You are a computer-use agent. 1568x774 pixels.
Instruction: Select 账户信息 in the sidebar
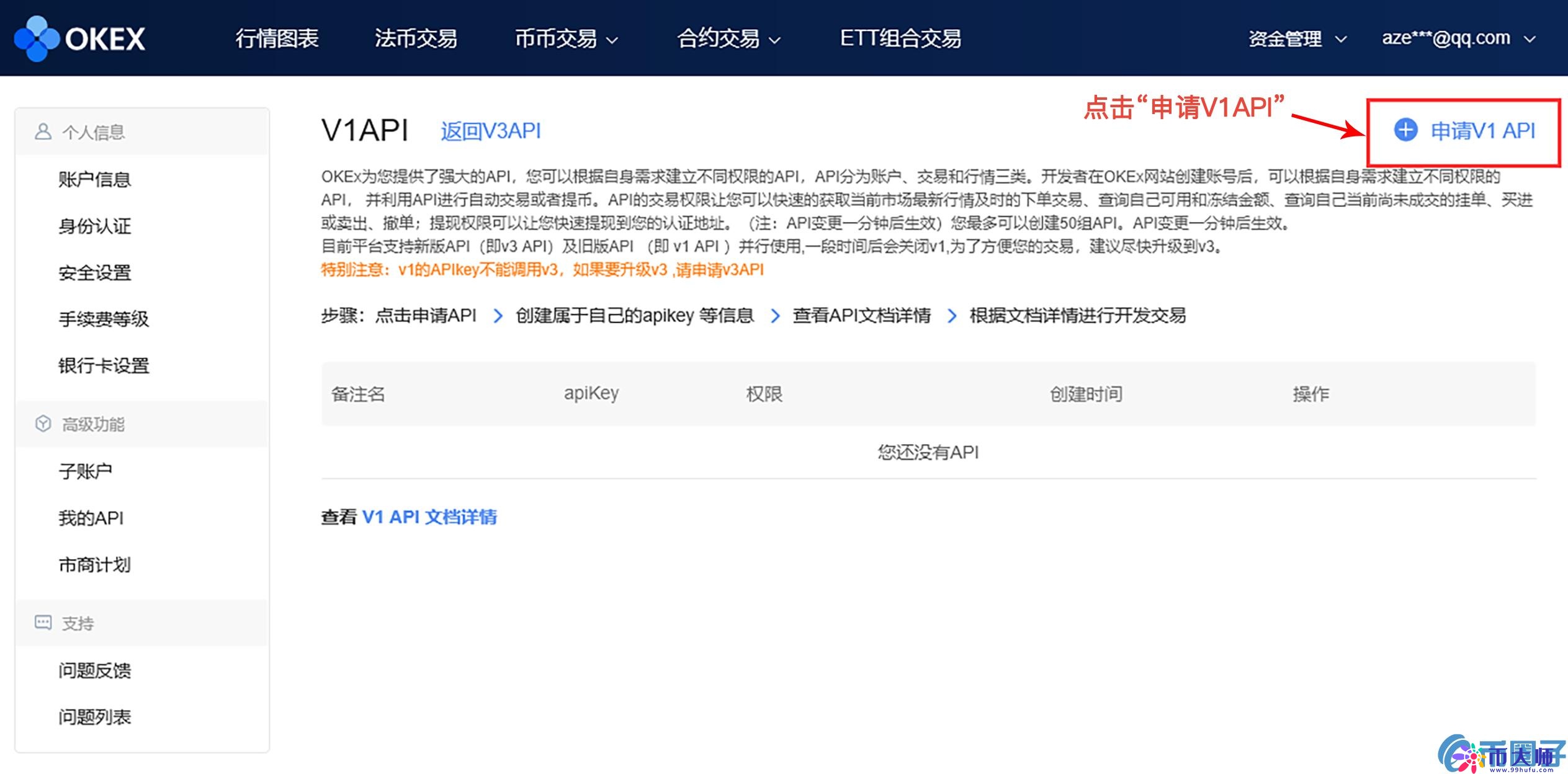[x=94, y=179]
